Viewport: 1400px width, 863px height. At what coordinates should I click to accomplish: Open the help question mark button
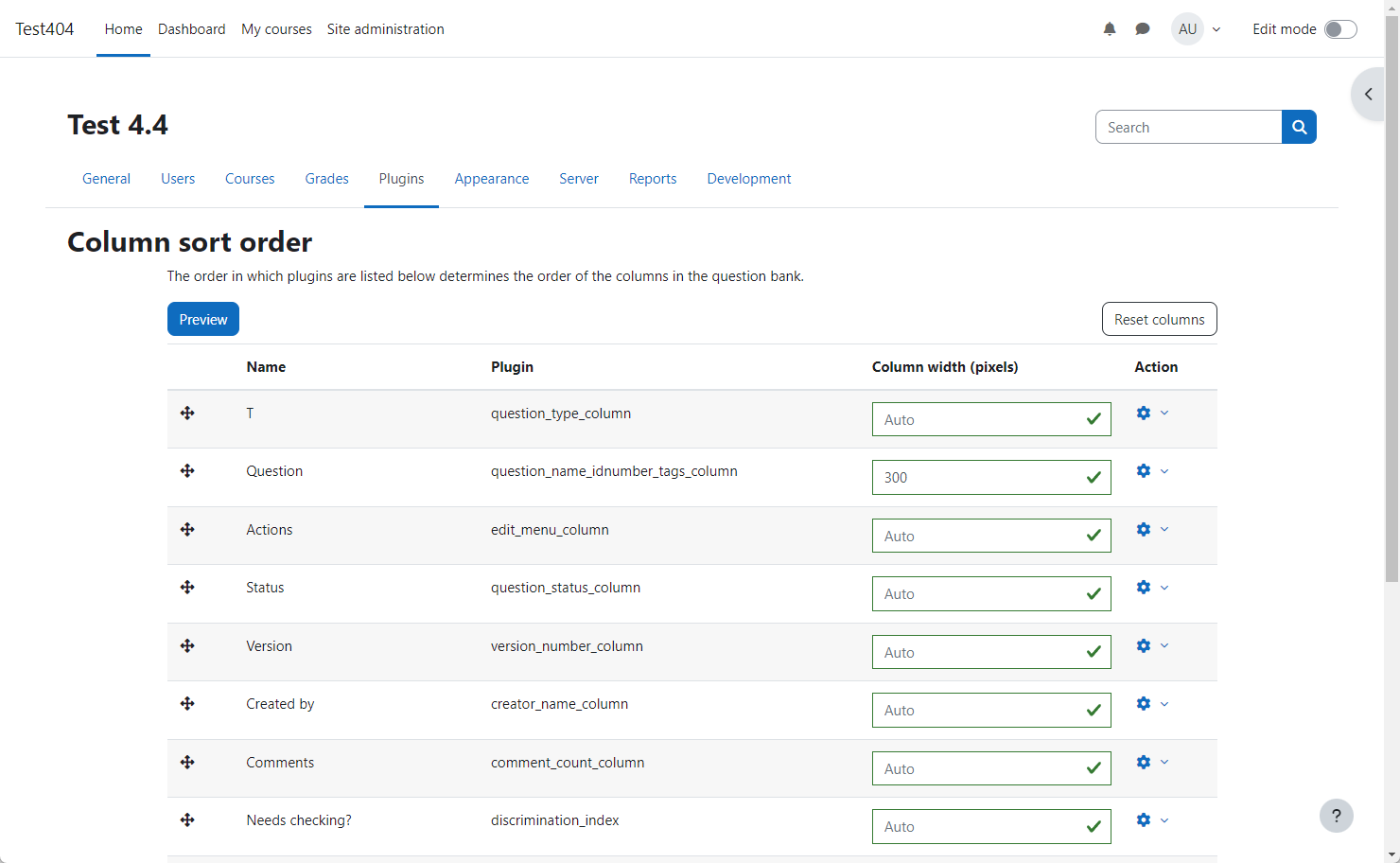point(1337,816)
